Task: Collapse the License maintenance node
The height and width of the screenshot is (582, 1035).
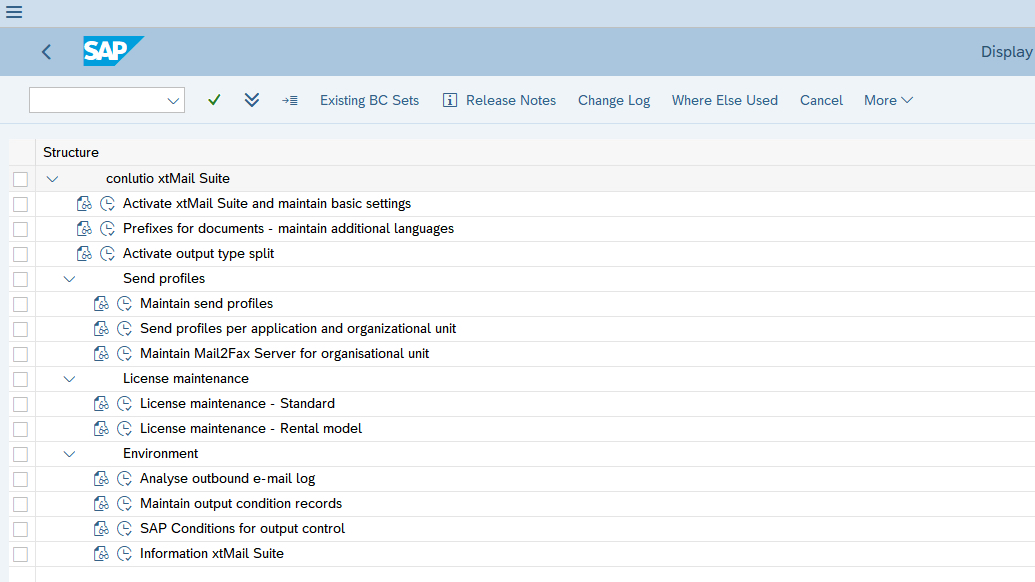Action: 69,379
